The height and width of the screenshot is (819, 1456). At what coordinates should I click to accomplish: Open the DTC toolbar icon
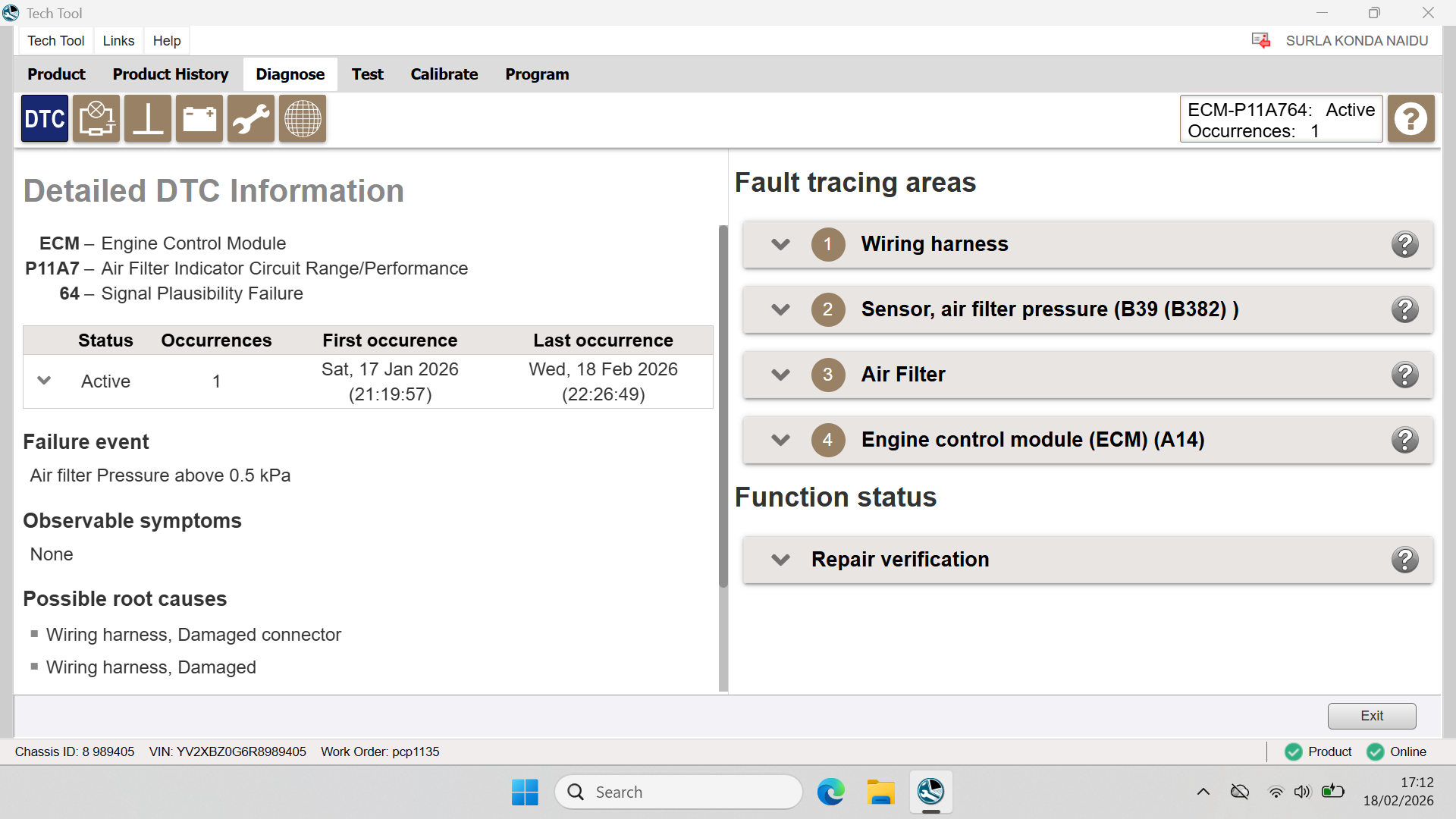[x=45, y=119]
